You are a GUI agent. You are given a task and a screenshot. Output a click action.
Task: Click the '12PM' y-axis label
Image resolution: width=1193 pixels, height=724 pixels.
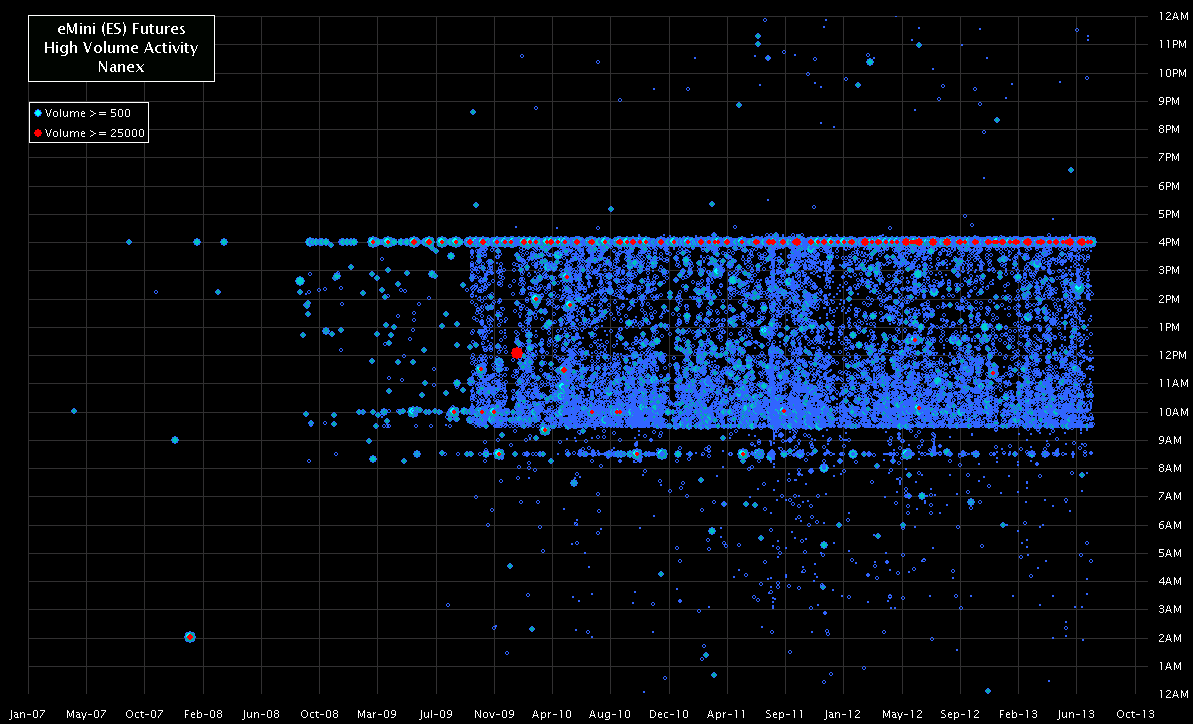pos(1173,355)
